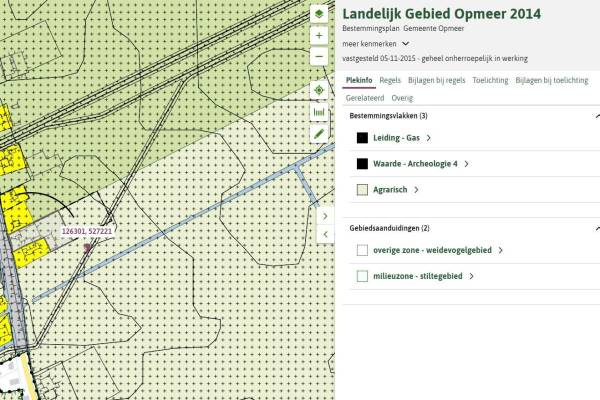Open overige zone - weidevogelgebied link
This screenshot has height=400, width=600.
pos(432,250)
